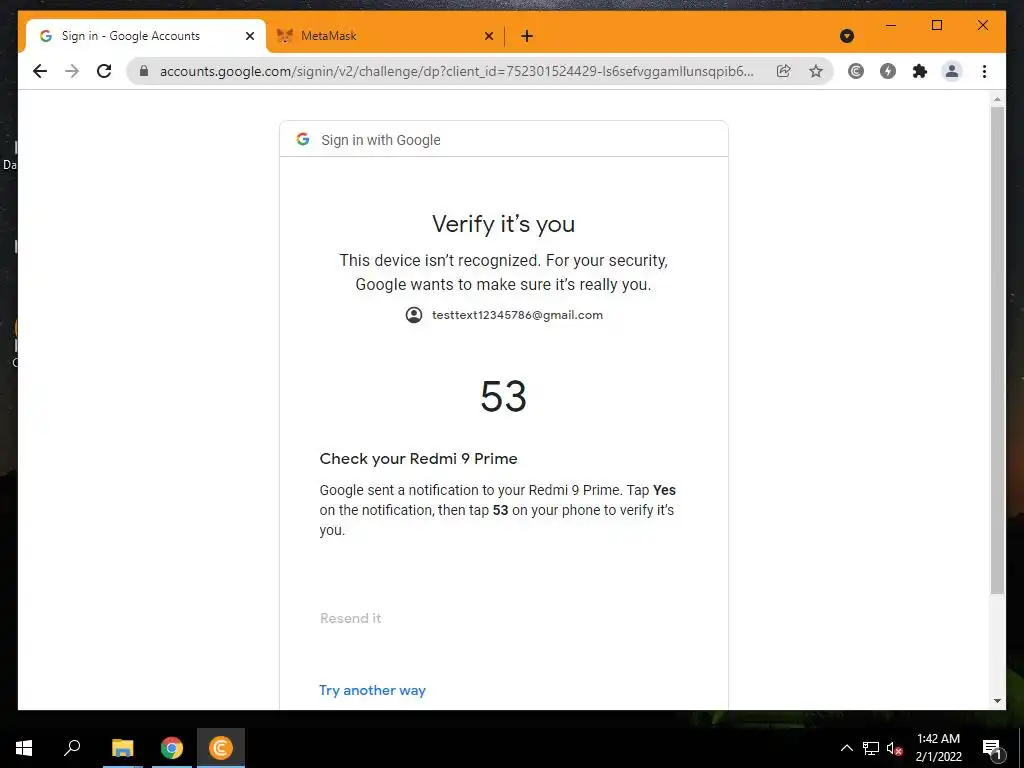Open a new browser tab
Image resolution: width=1024 pixels, height=768 pixels.
[527, 36]
